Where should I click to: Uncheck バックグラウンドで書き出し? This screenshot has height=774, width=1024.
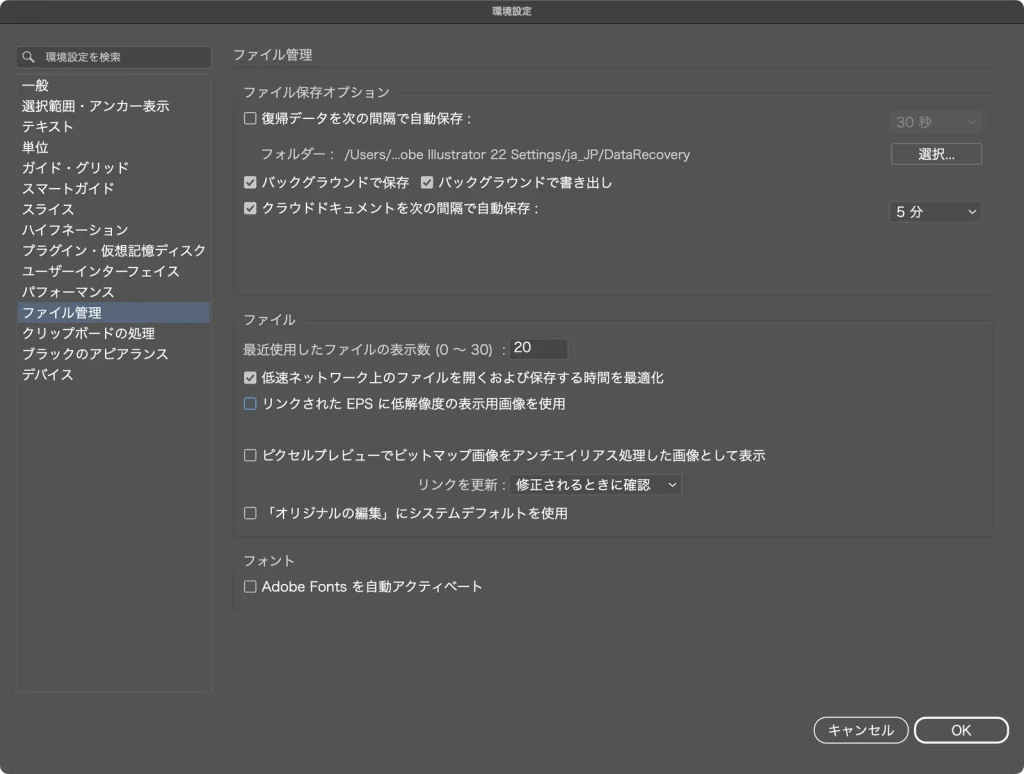coord(427,182)
